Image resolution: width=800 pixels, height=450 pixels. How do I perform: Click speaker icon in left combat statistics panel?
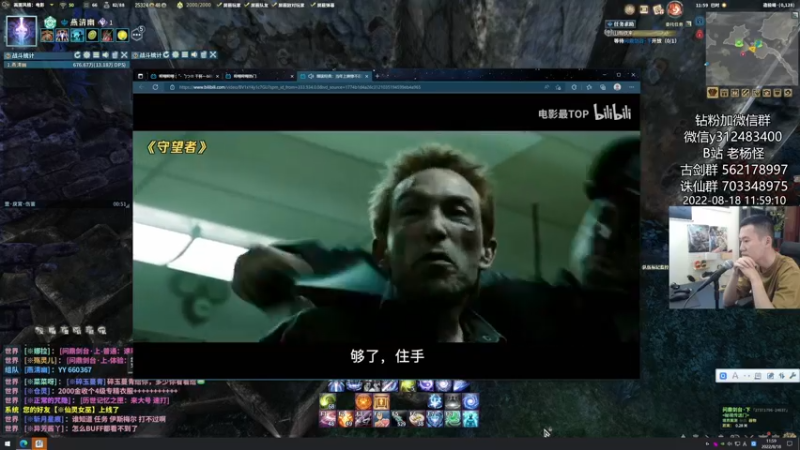105,55
